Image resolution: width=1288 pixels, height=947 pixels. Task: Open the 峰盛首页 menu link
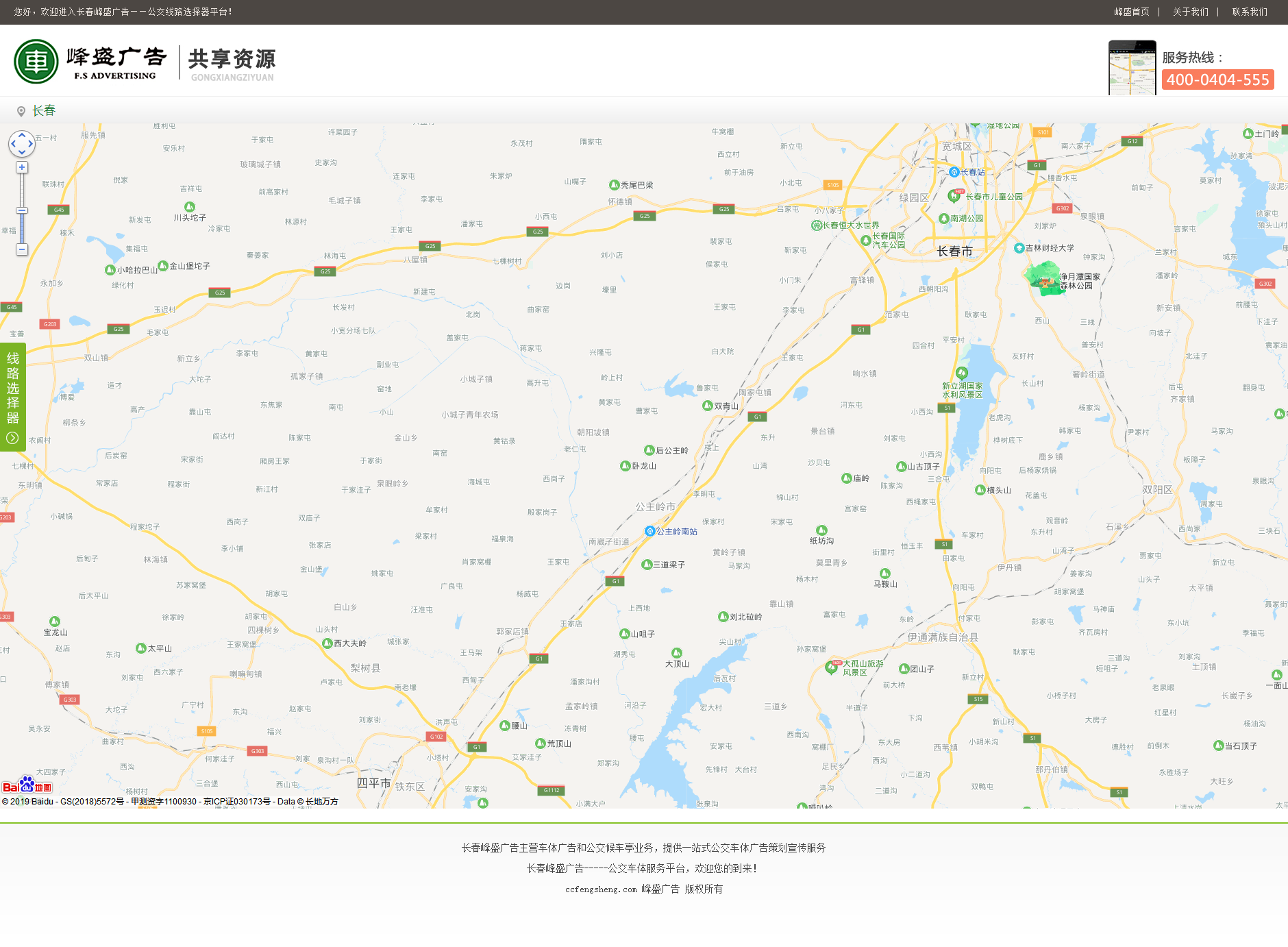click(x=1131, y=12)
